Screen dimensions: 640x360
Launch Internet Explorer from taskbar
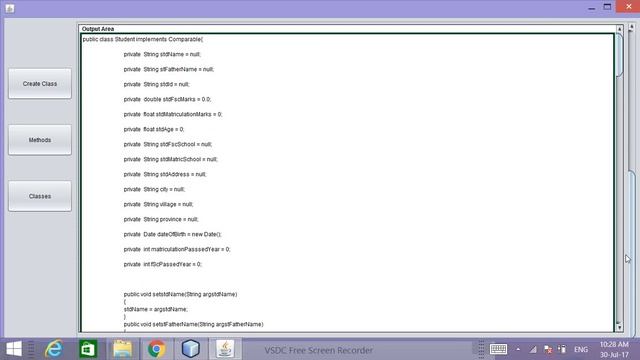pyautogui.click(x=54, y=349)
